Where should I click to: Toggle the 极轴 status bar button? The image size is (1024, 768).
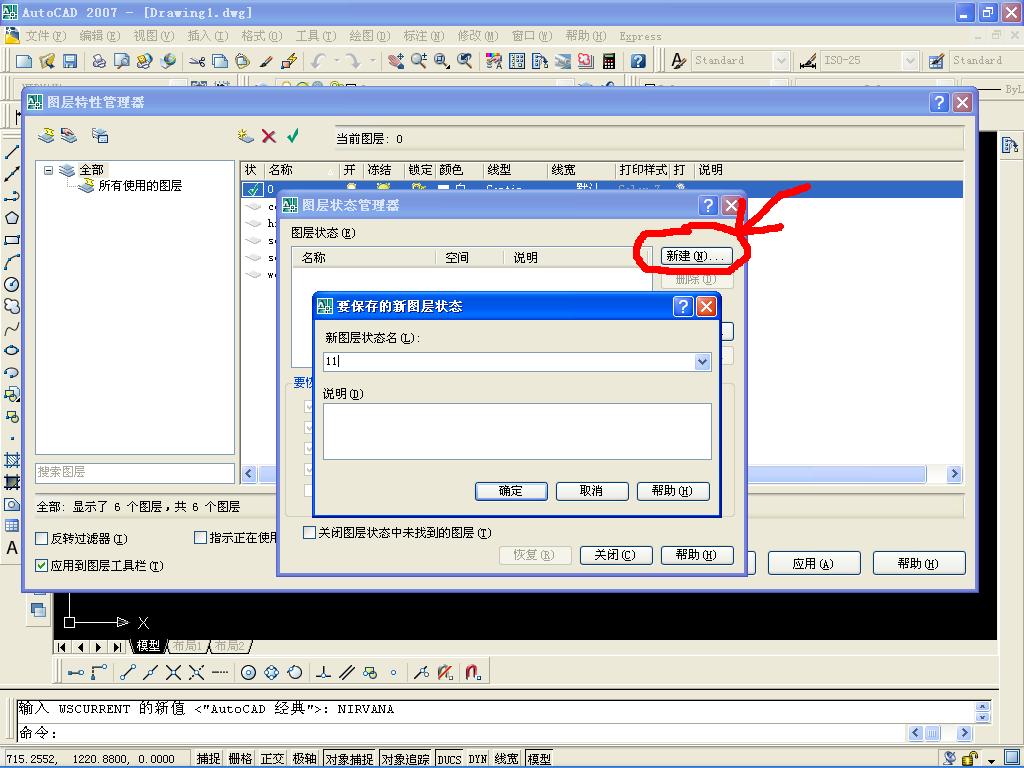point(304,758)
